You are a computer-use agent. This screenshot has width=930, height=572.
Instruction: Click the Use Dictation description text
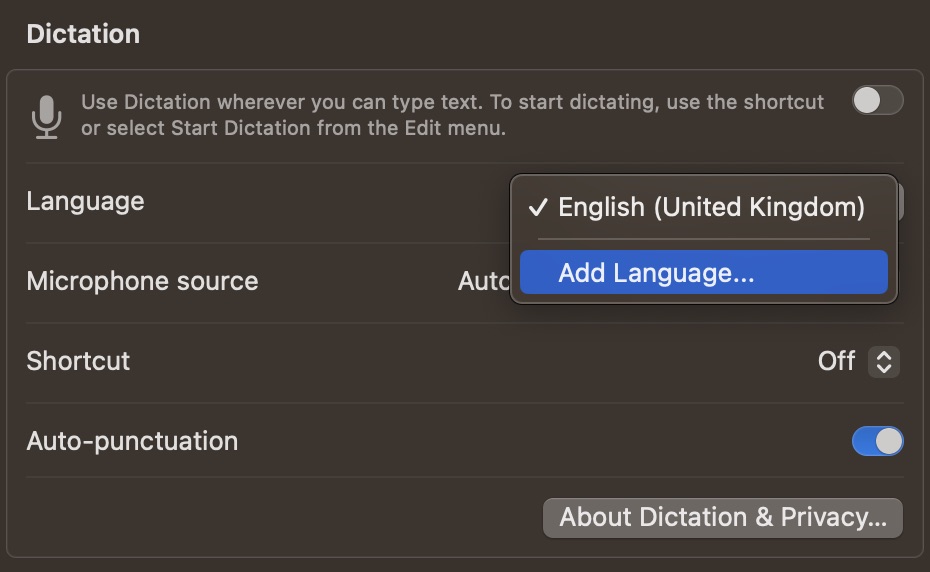[453, 115]
